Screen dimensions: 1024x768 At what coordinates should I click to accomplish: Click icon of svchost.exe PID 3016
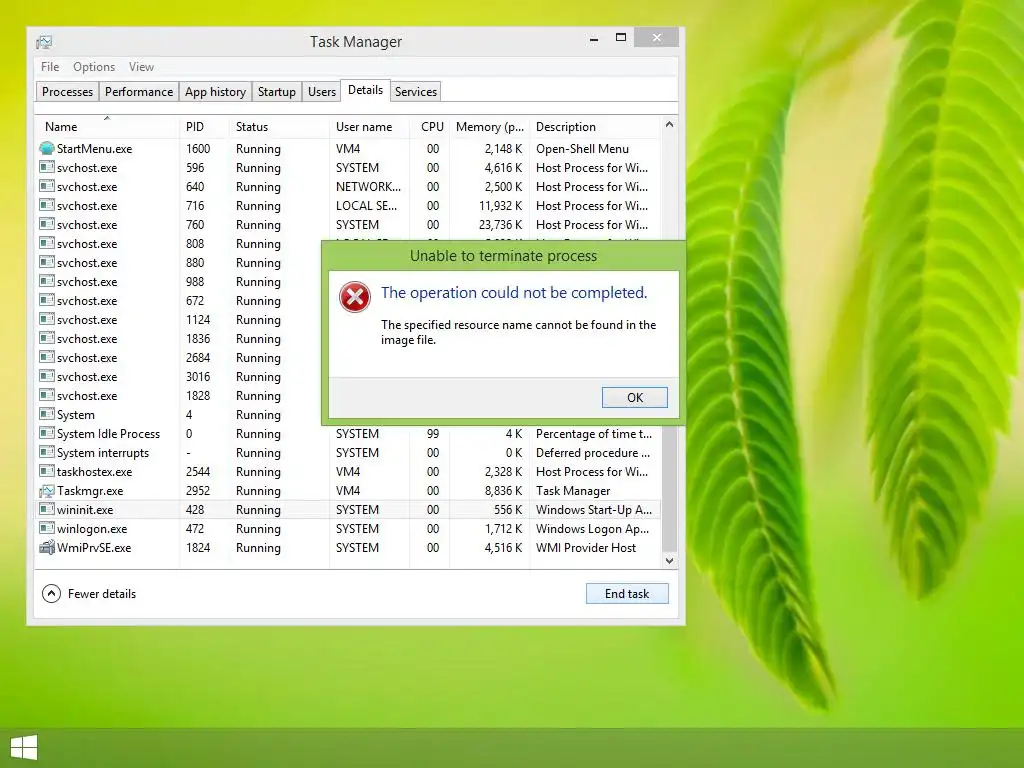pyautogui.click(x=46, y=376)
